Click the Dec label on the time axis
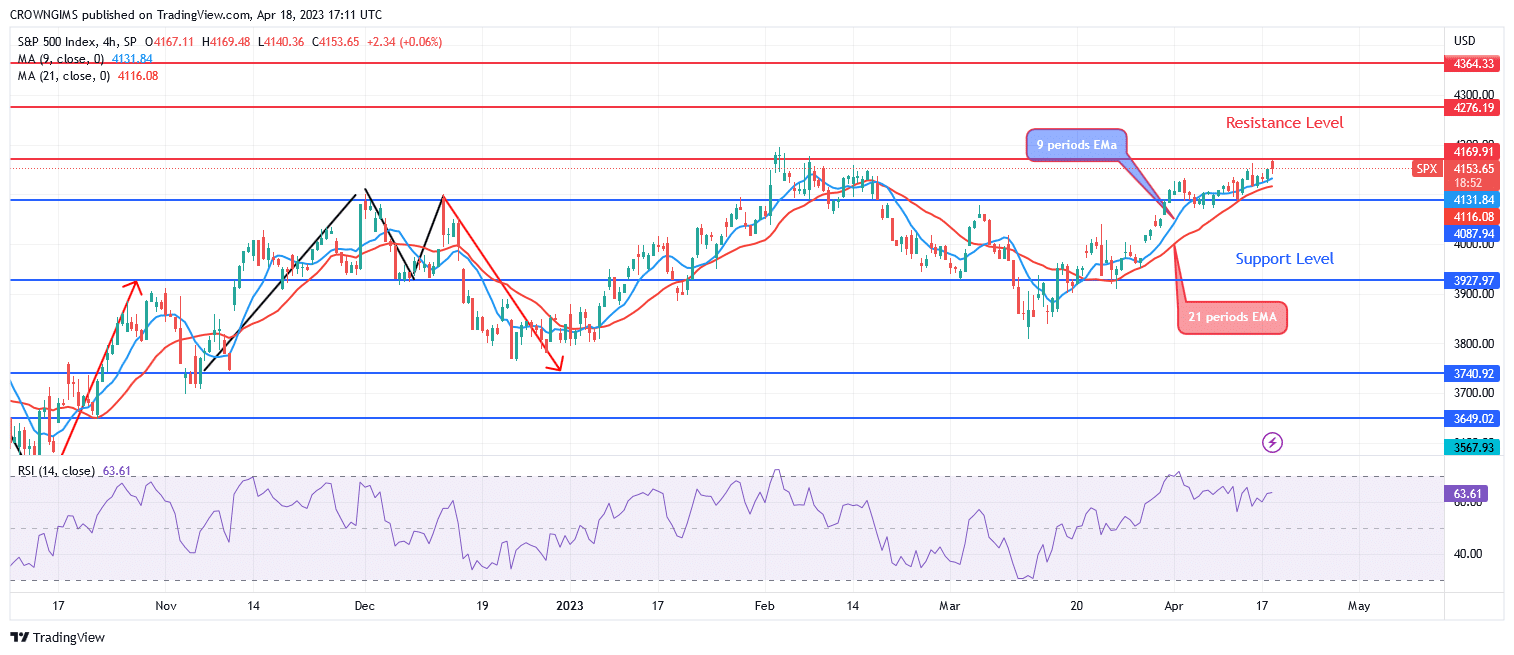Image resolution: width=1514 pixels, height=655 pixels. tap(364, 606)
